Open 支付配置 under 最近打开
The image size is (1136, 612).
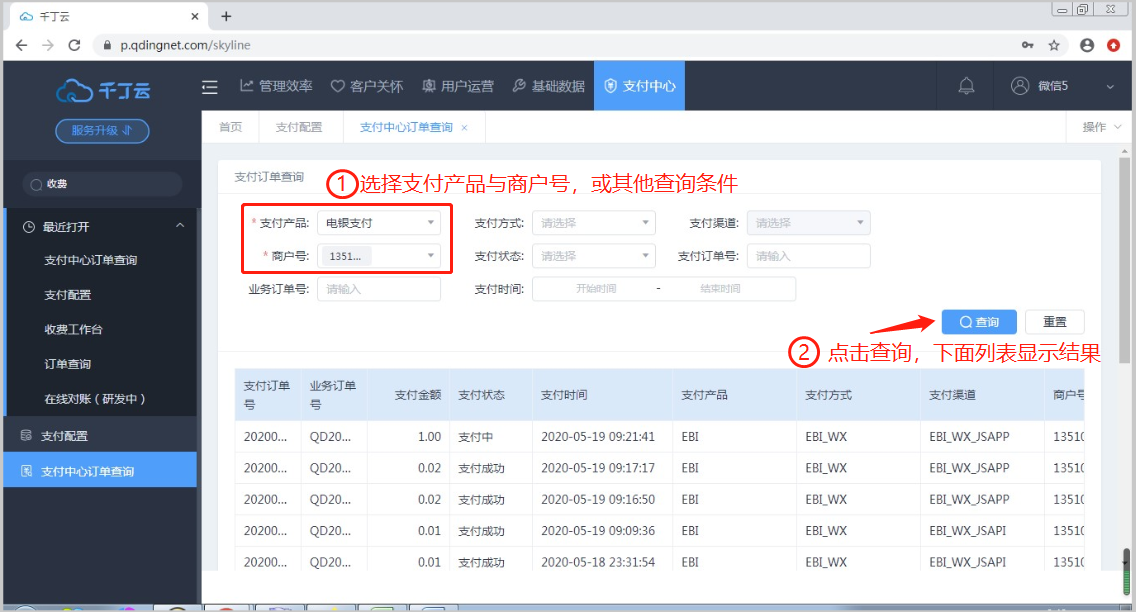(x=67, y=295)
